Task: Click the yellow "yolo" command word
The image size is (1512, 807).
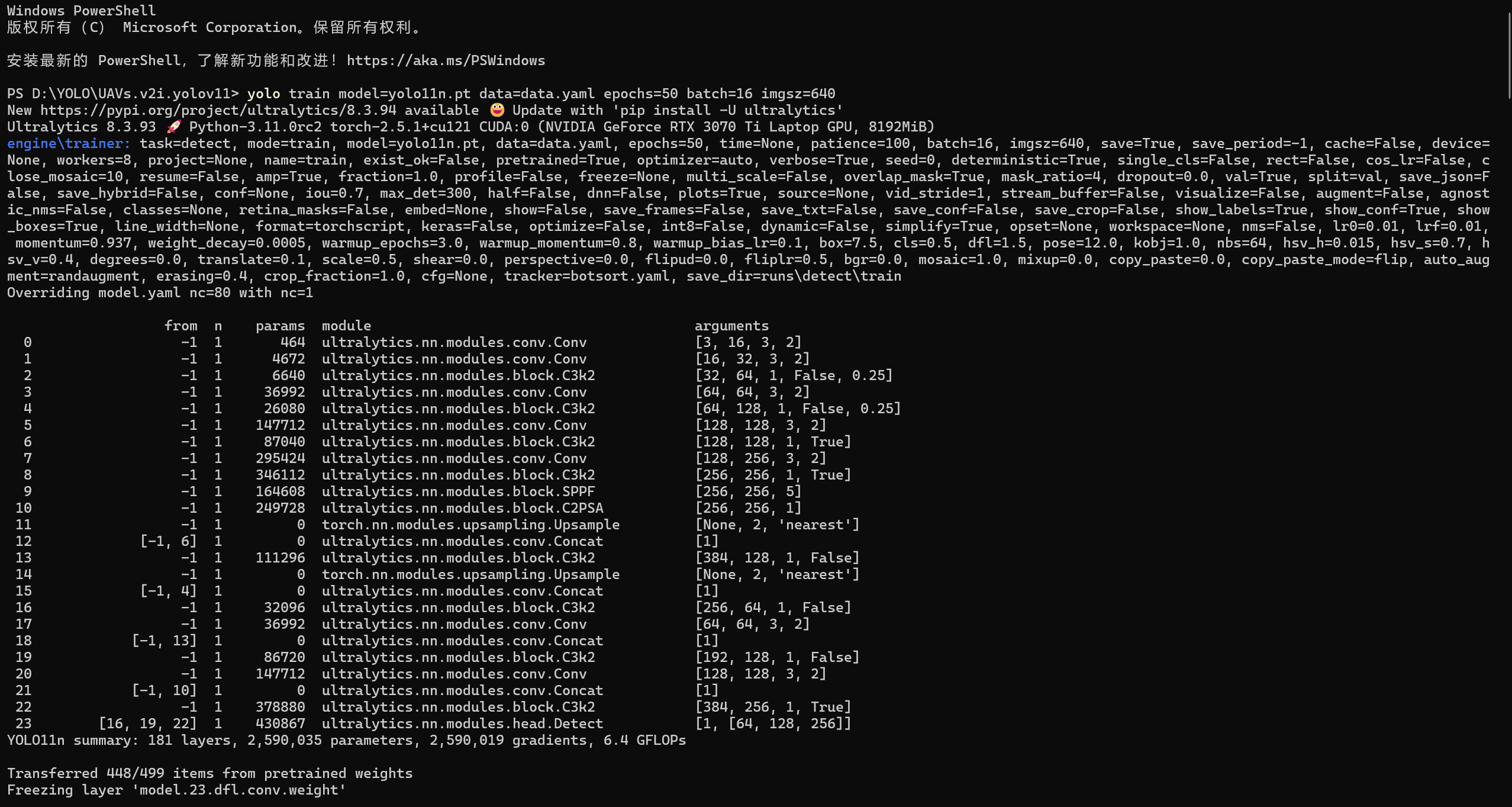Action: coord(263,94)
